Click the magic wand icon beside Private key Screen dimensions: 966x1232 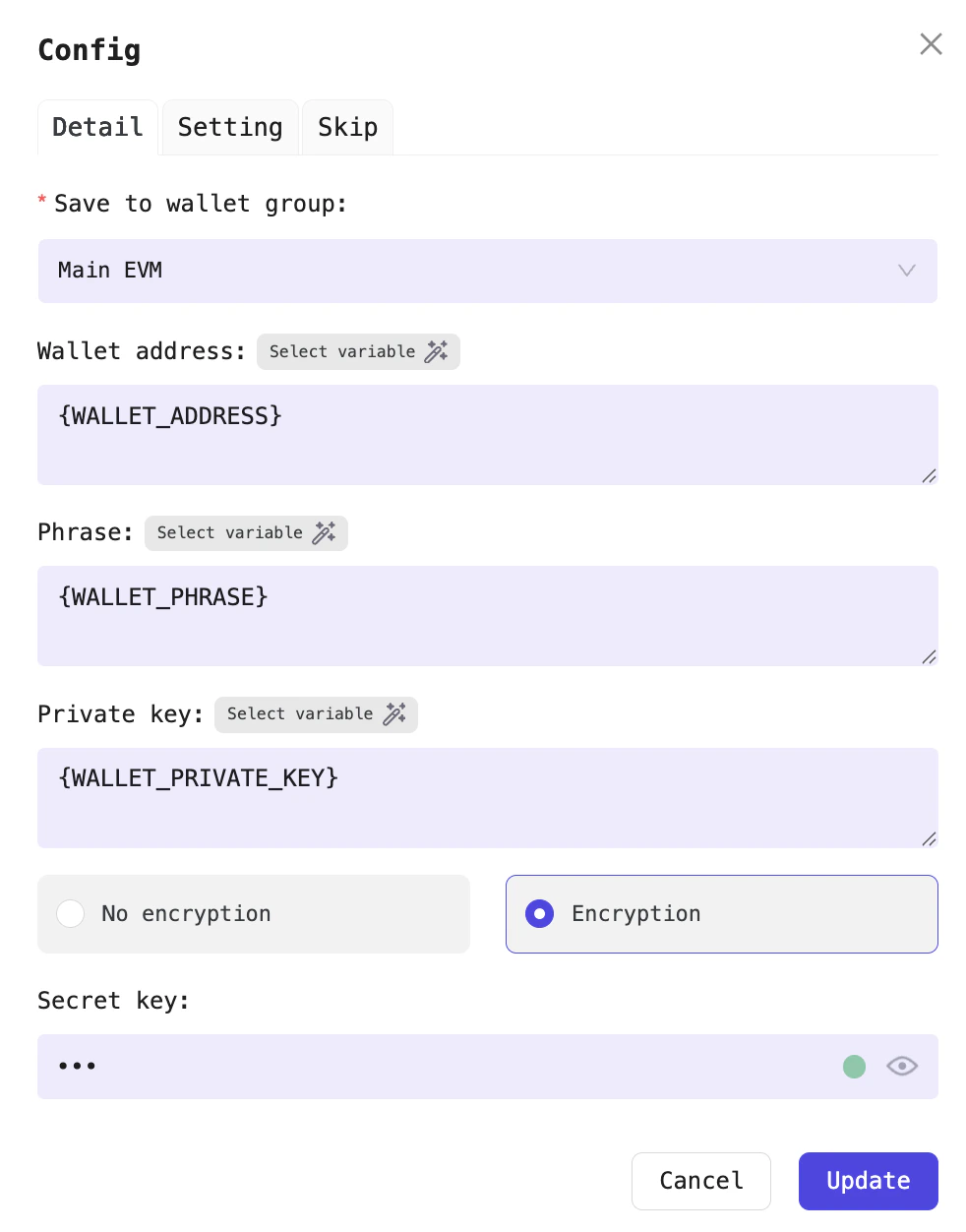(394, 714)
